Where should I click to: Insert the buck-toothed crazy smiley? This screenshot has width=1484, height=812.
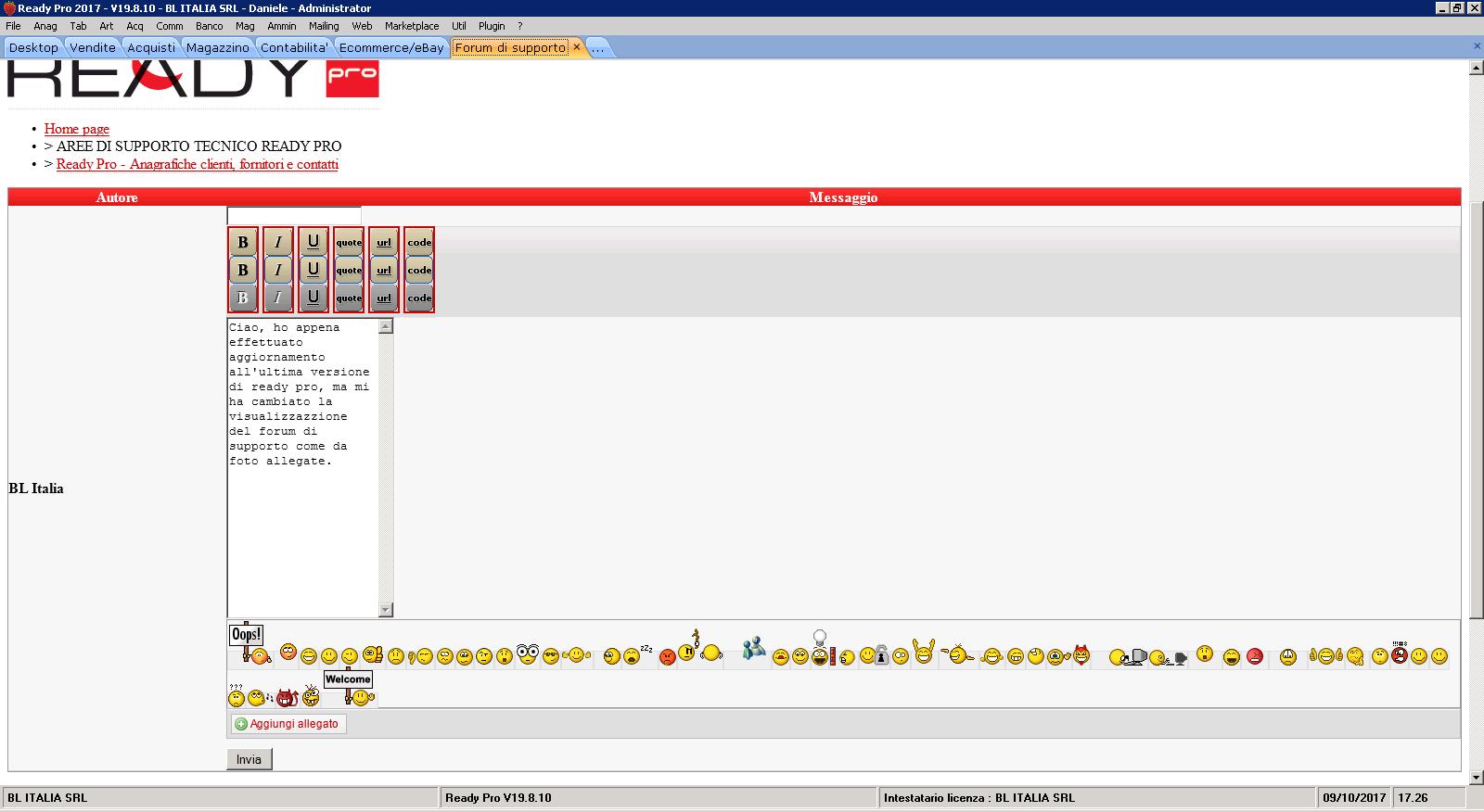tap(311, 695)
